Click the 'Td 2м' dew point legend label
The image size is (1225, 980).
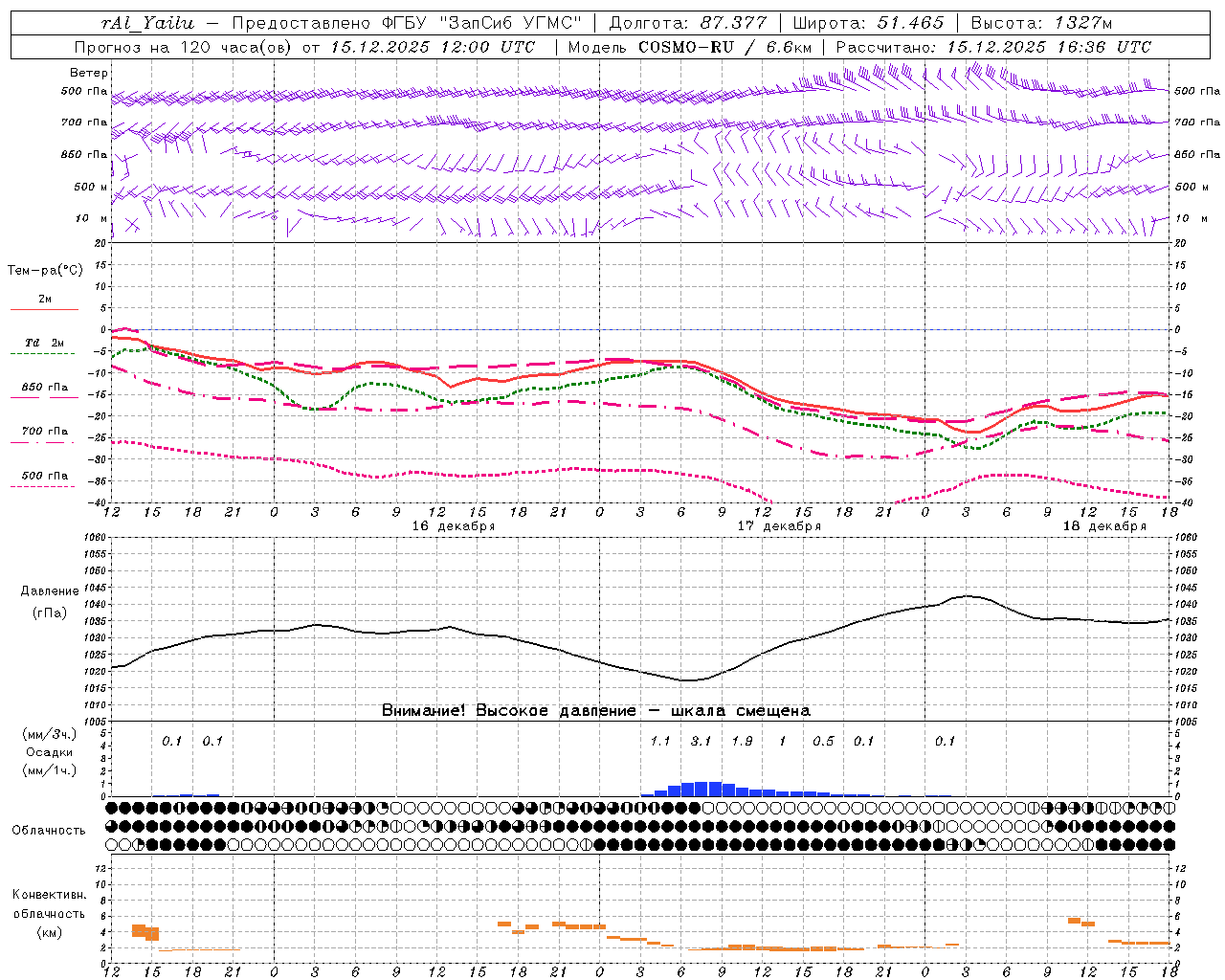tap(45, 343)
